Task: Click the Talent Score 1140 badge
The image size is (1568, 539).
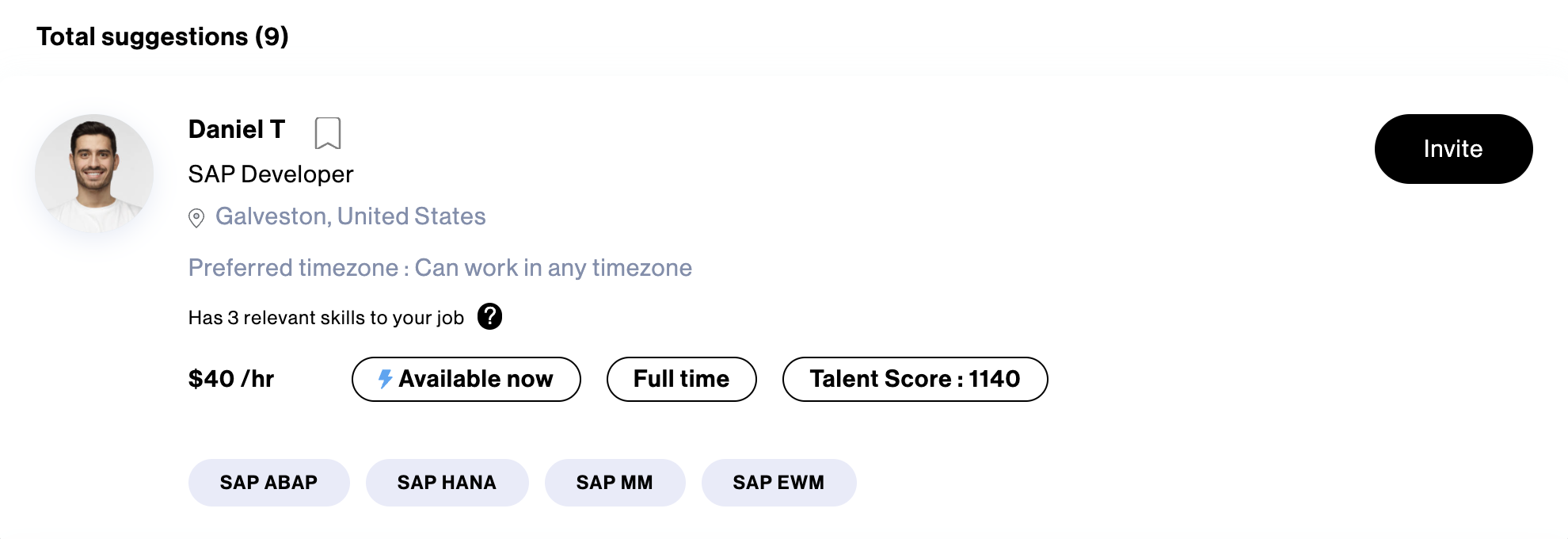Action: [915, 379]
